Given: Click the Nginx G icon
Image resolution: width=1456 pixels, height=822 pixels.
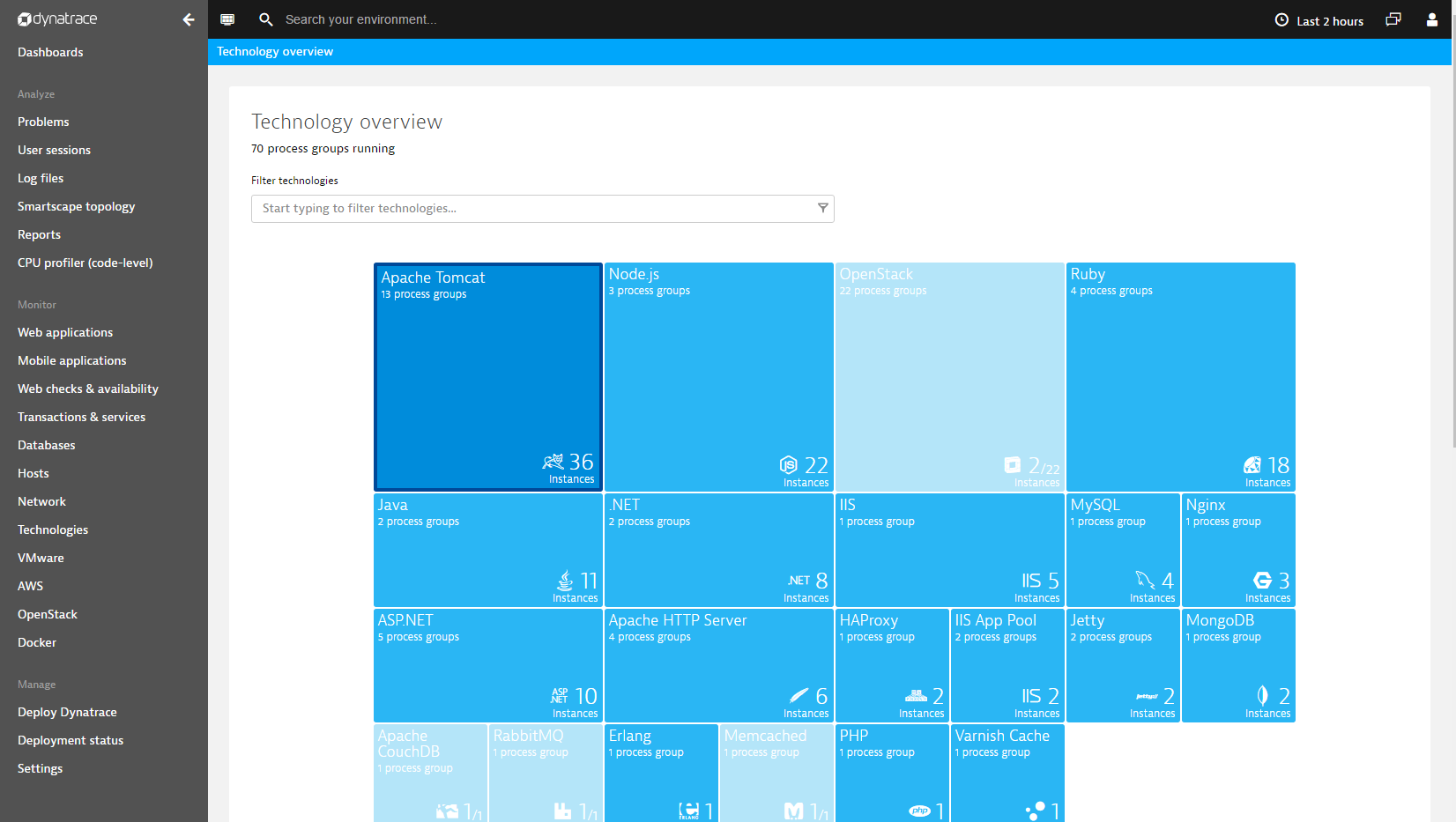Looking at the screenshot, I should (1263, 580).
